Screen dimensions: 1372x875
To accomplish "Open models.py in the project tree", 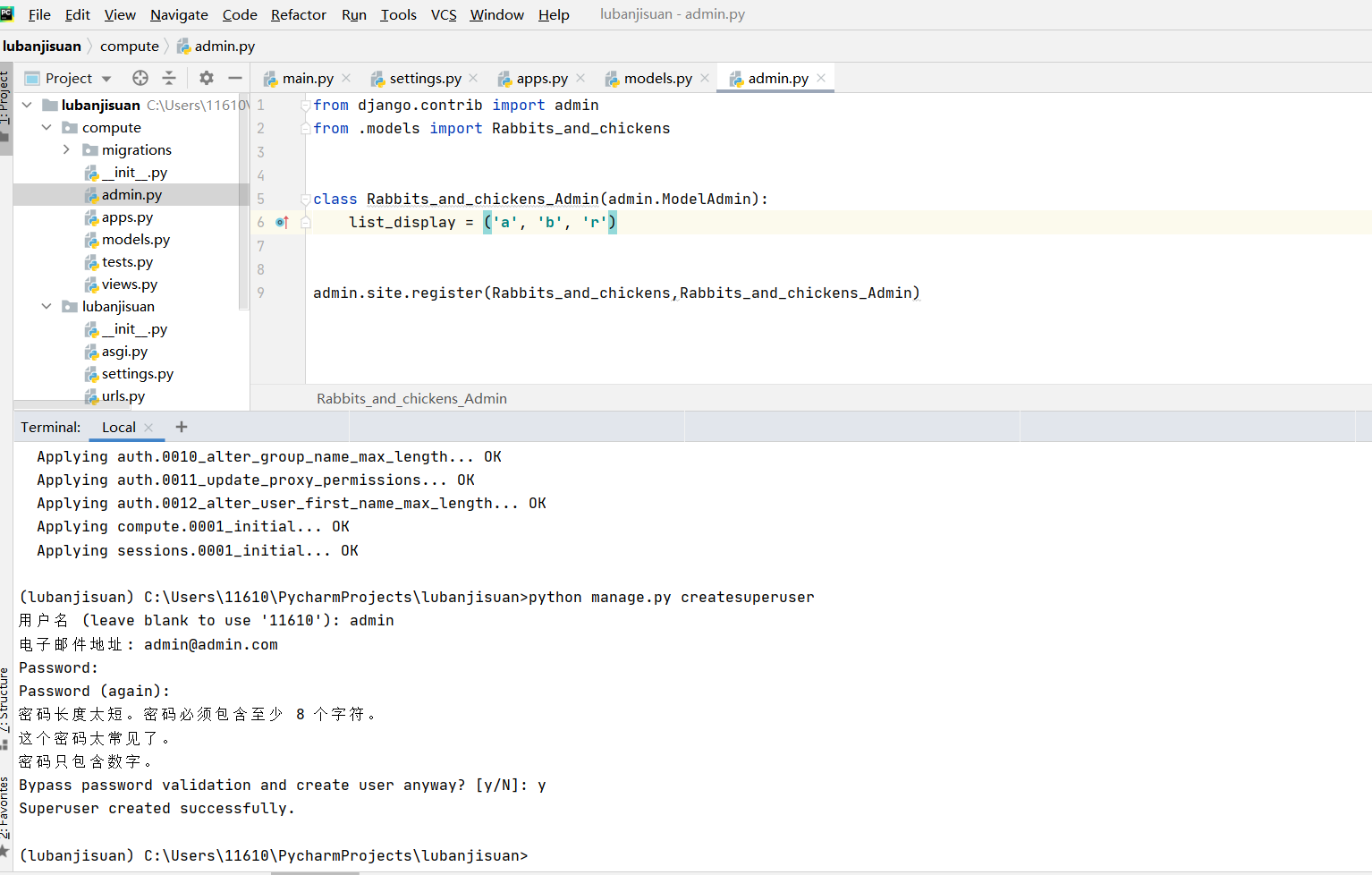I will [135, 239].
